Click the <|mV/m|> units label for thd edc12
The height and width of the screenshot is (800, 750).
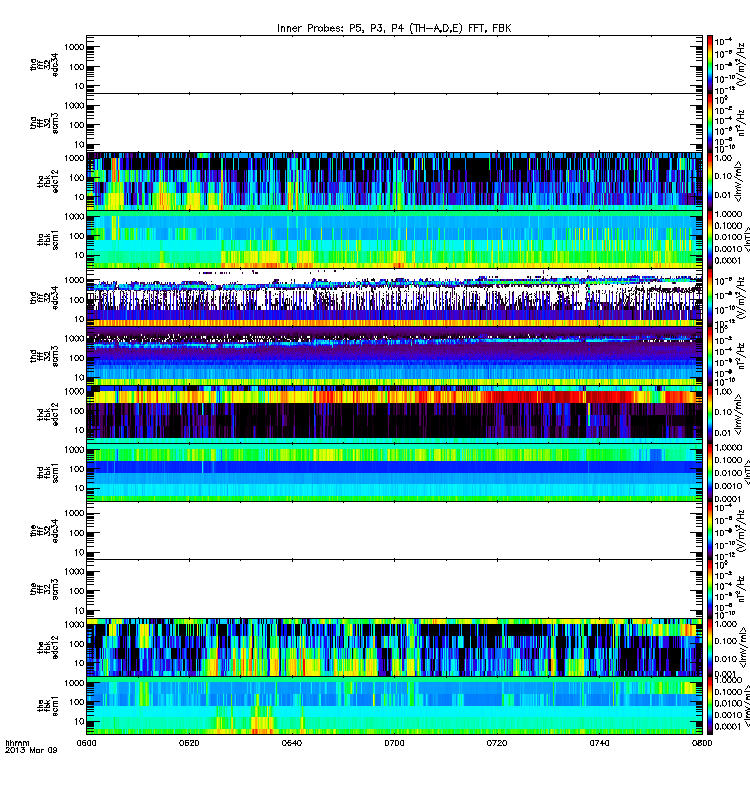click(x=738, y=414)
